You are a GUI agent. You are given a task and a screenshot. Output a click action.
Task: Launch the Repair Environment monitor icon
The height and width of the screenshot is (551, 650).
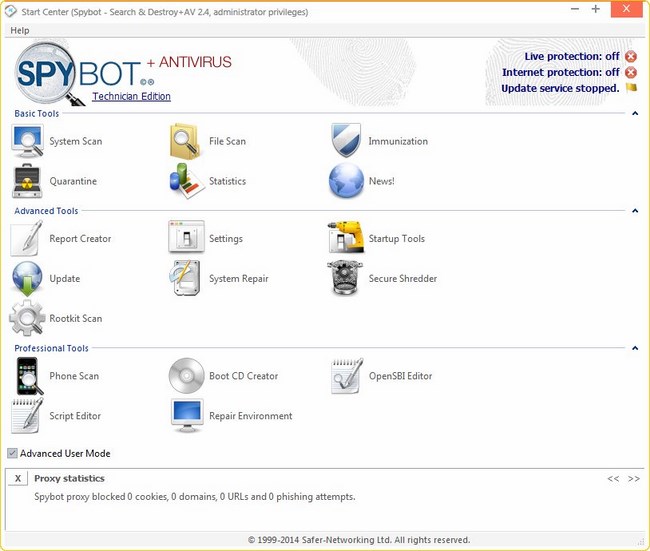click(x=187, y=416)
